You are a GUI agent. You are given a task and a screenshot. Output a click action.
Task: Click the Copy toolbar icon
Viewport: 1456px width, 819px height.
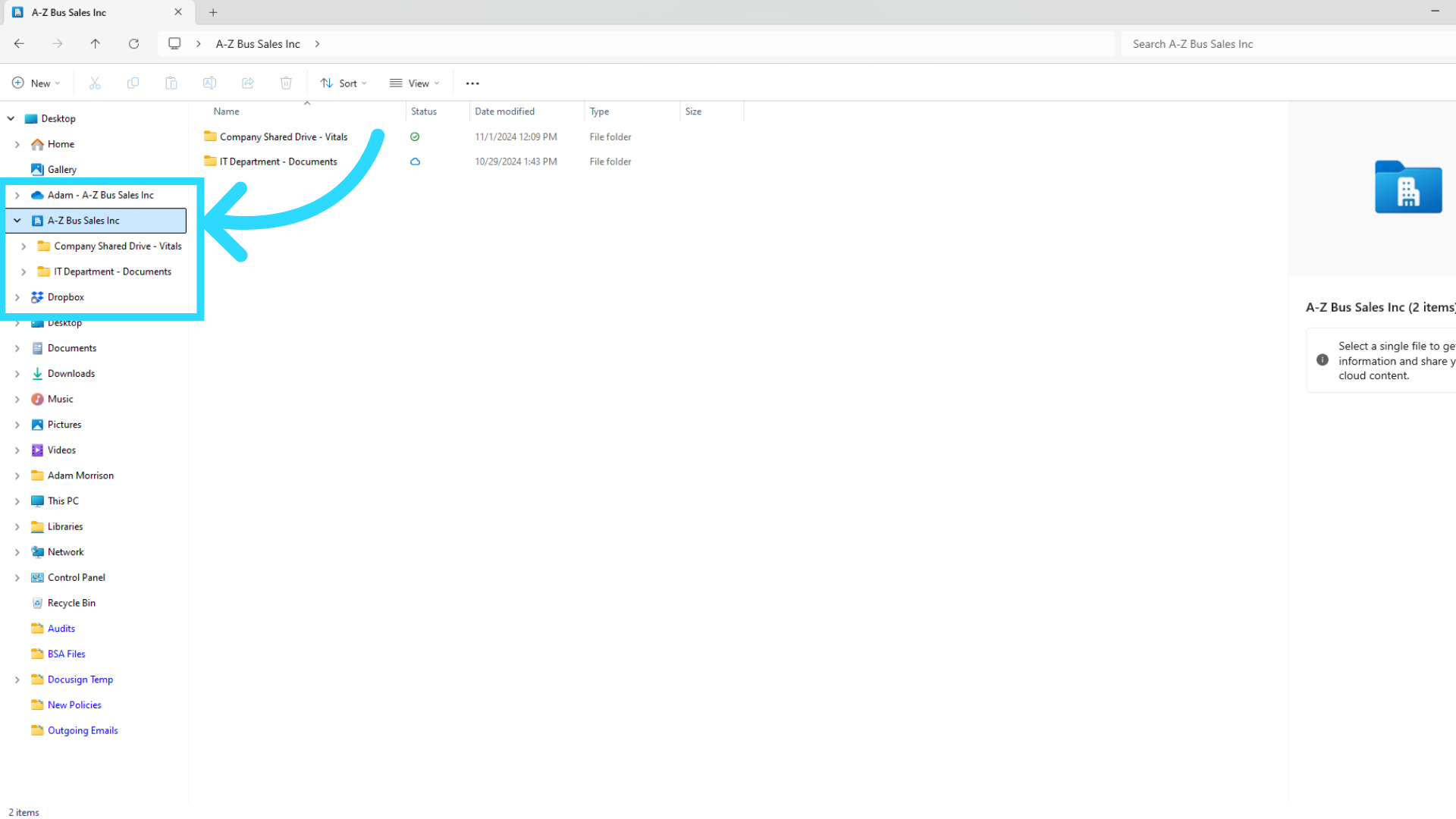[133, 83]
